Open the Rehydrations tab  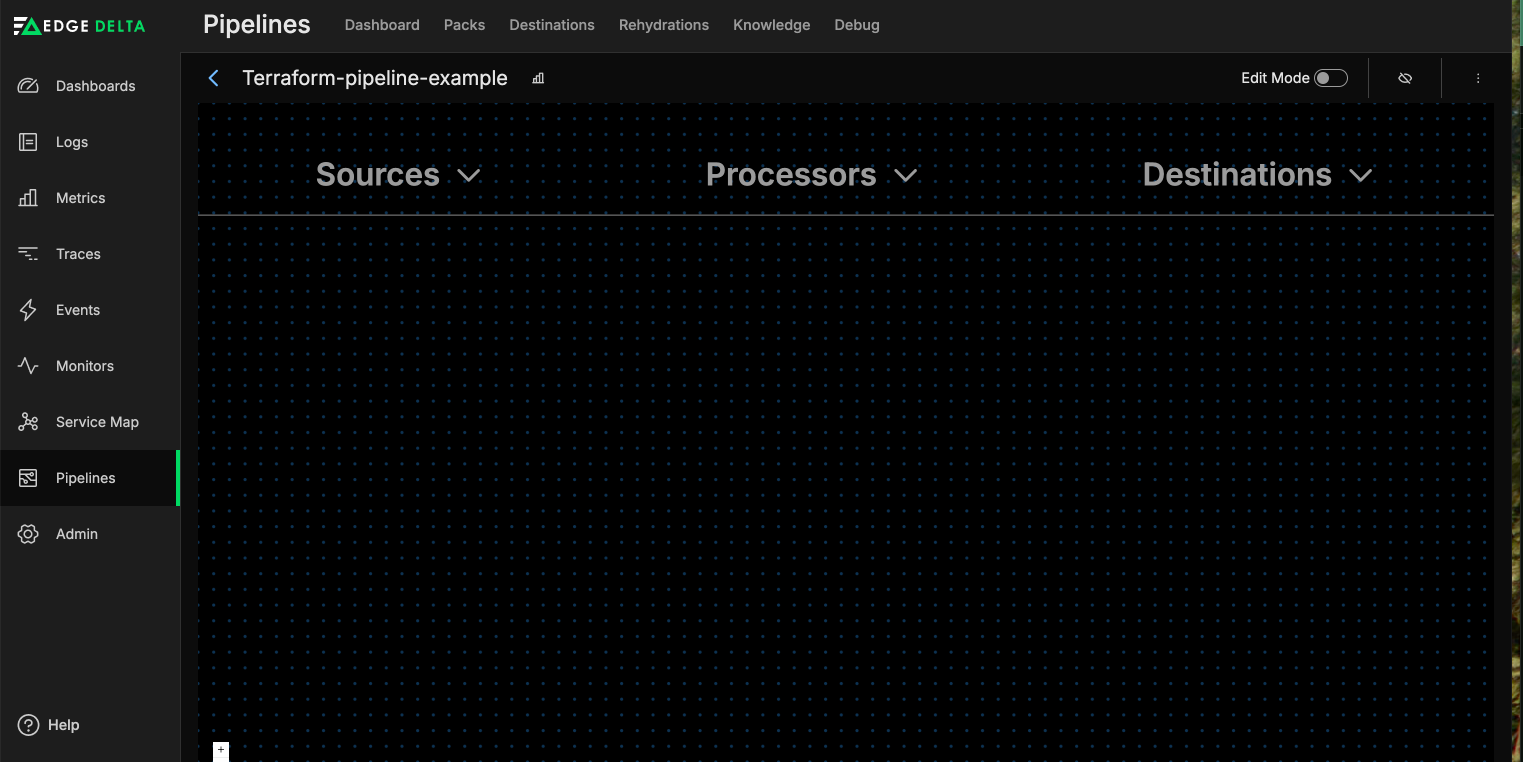tap(663, 25)
